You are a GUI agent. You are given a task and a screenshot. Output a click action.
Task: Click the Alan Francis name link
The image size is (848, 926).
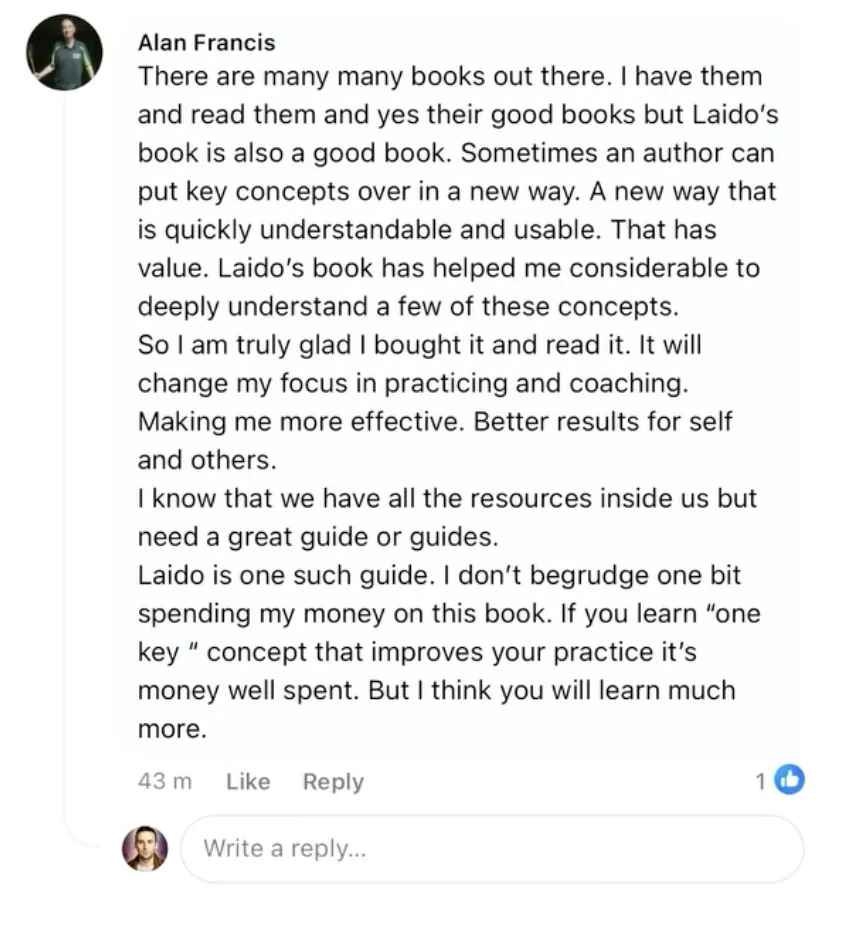coord(207,43)
